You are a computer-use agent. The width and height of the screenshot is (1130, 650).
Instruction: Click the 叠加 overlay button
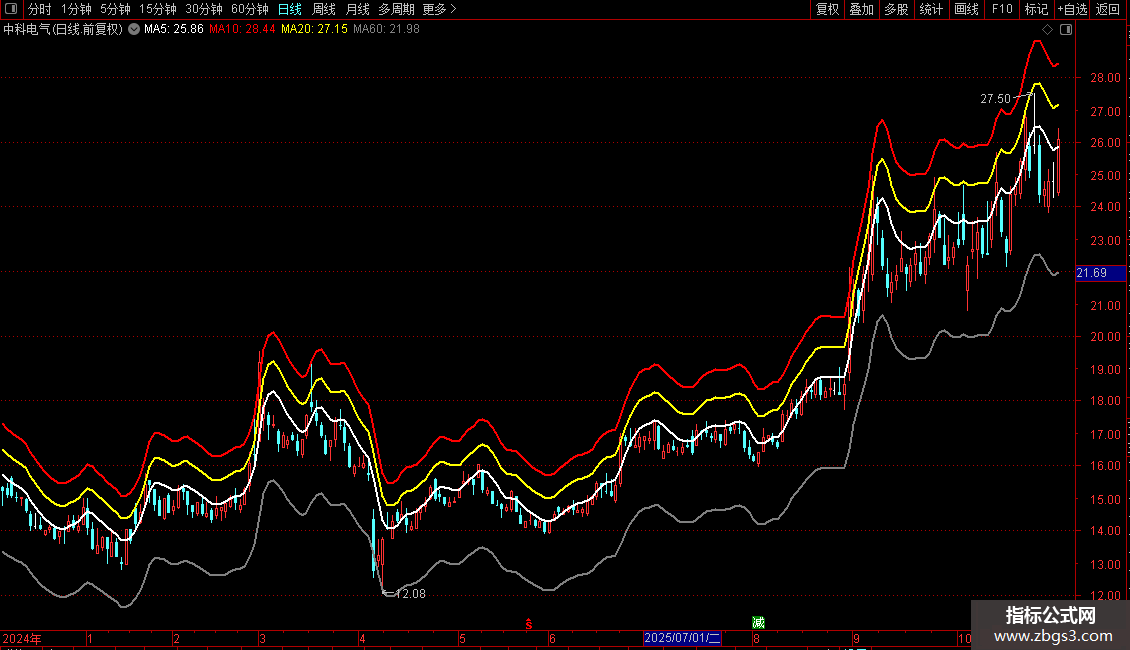tap(862, 9)
